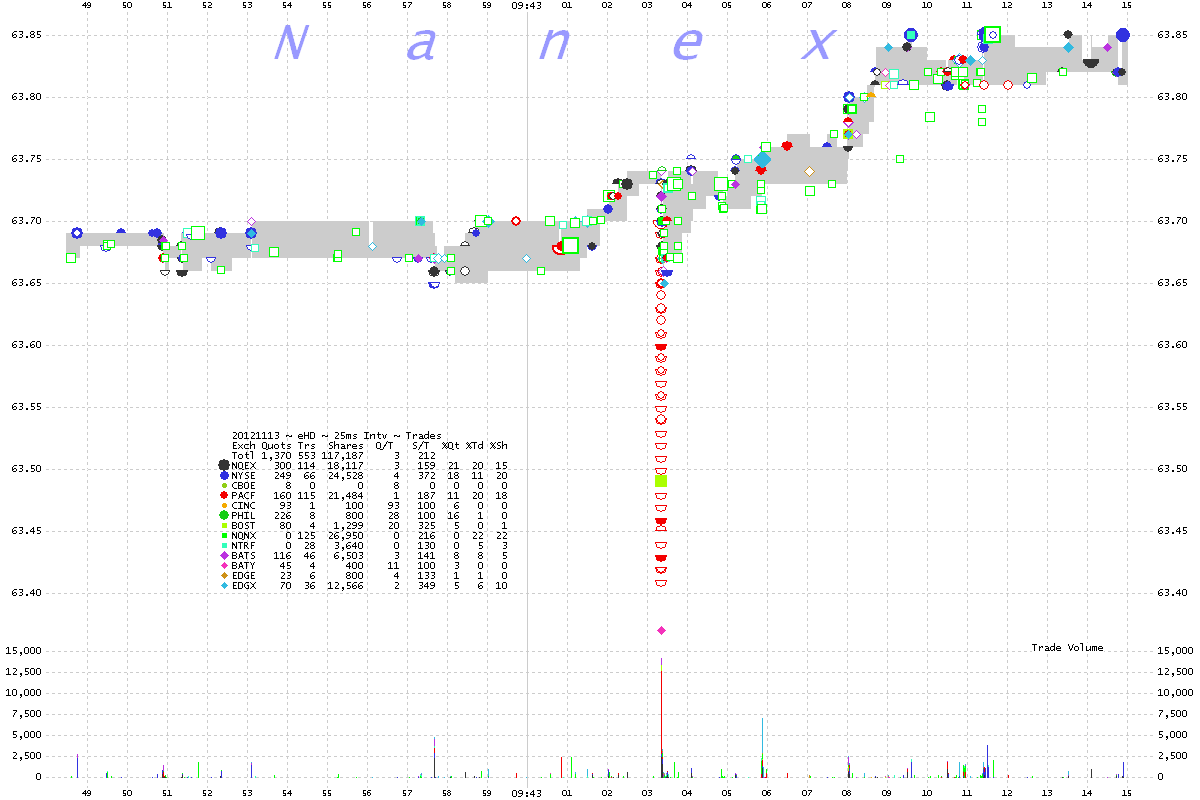Click the total shares value 117,187
1200x800 pixels.
point(340,455)
